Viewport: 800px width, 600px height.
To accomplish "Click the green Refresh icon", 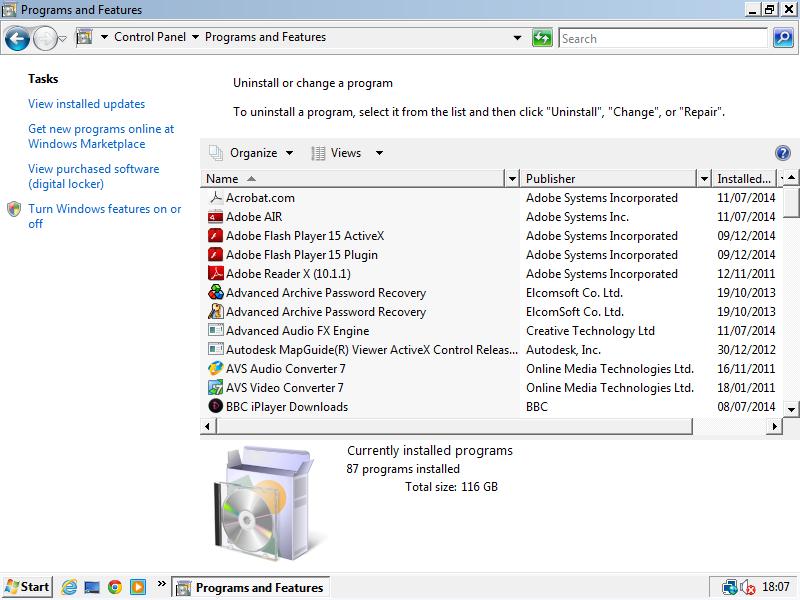I will [x=542, y=38].
